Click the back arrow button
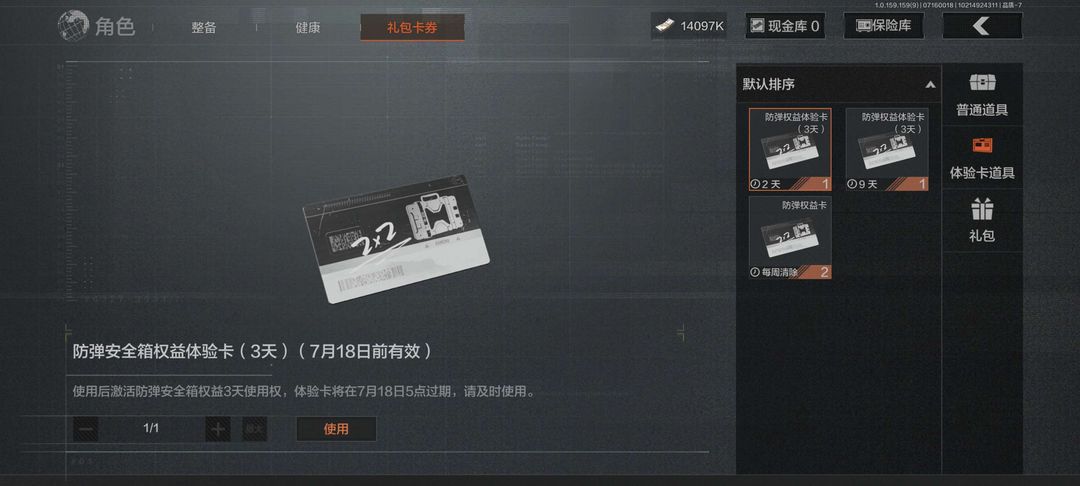The height and width of the screenshot is (486, 1080). pyautogui.click(x=982, y=26)
